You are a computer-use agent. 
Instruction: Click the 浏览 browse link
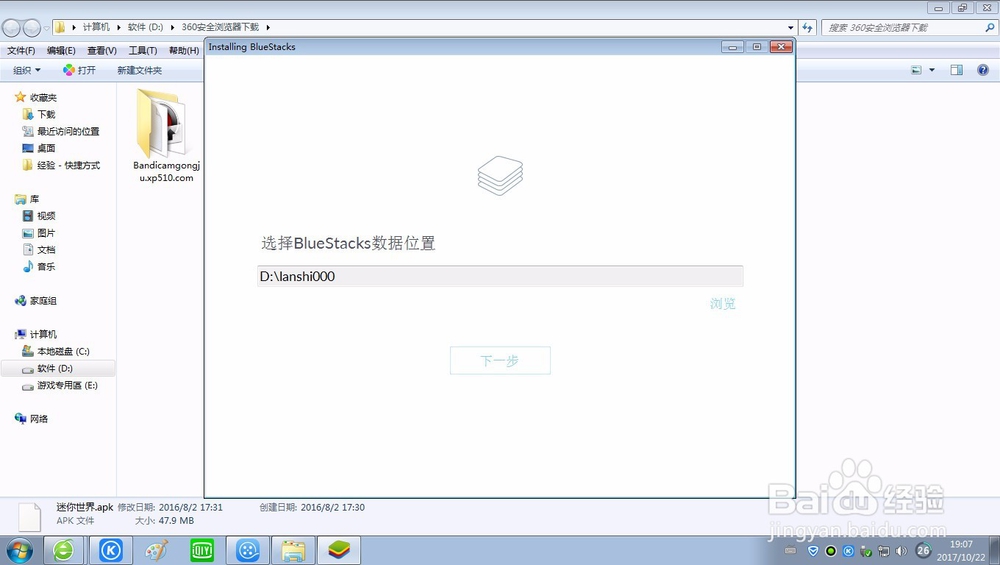[x=723, y=304]
